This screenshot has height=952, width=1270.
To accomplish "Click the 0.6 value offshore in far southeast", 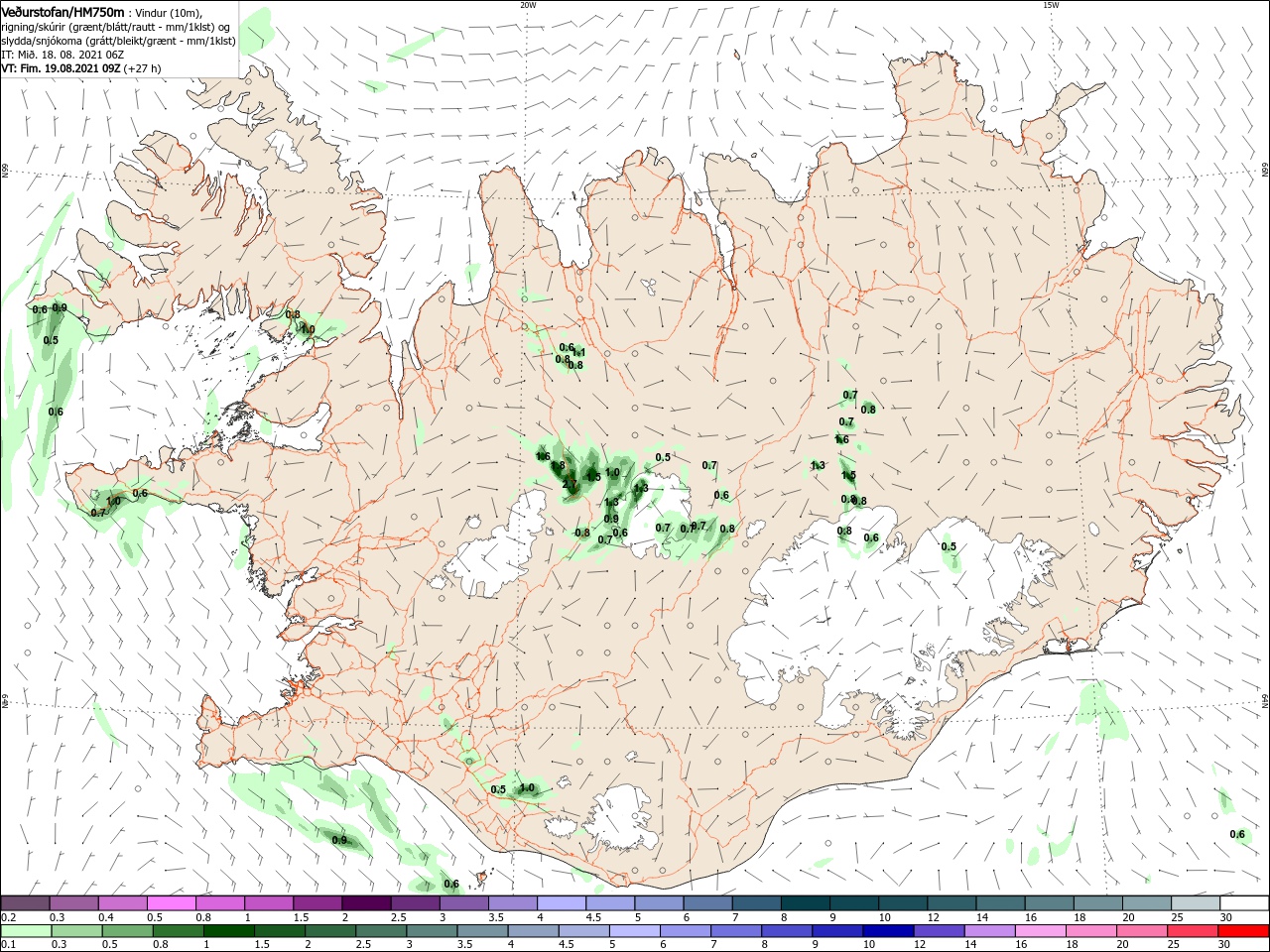I will [x=1237, y=834].
